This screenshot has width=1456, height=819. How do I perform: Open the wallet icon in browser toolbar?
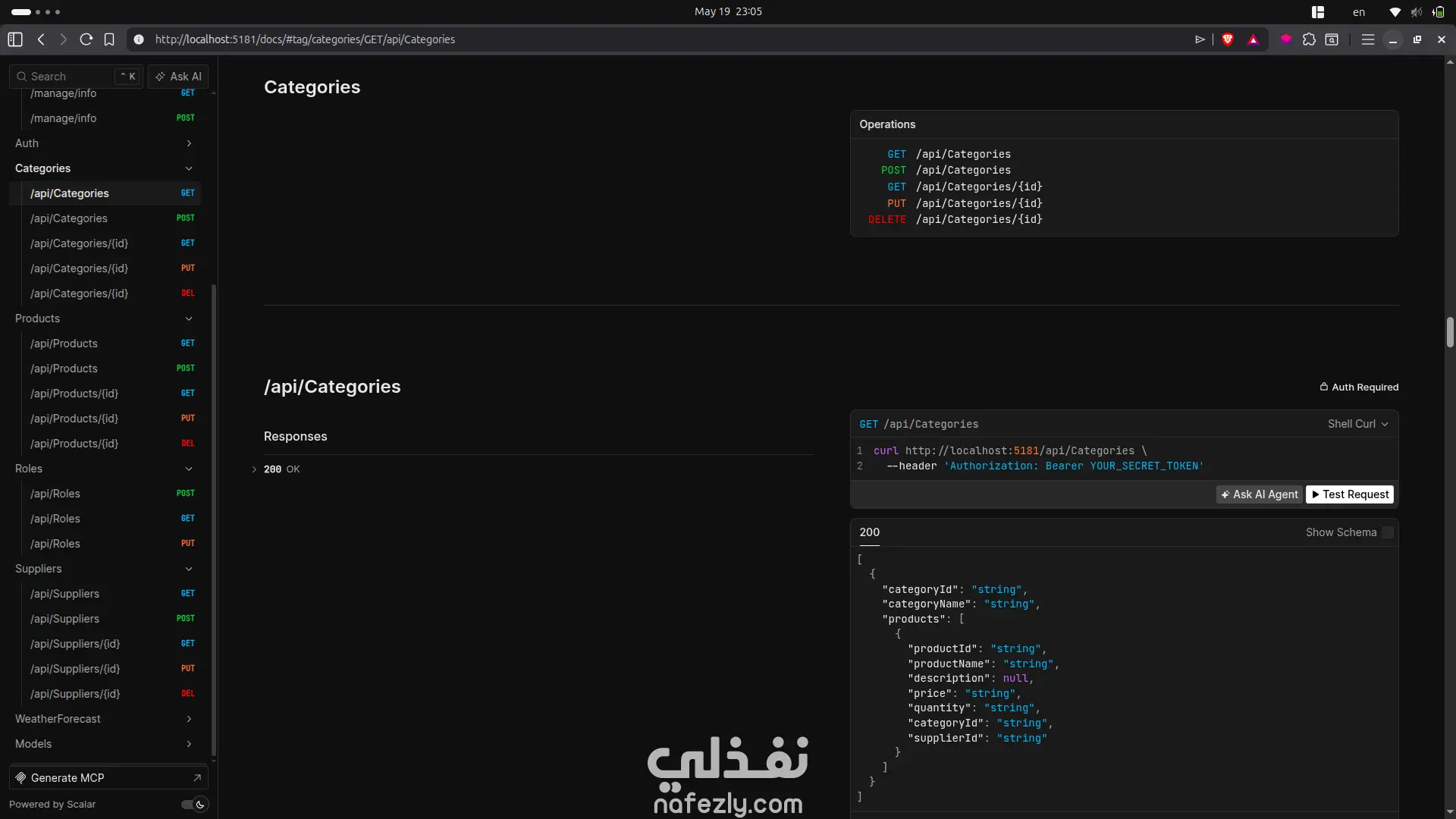point(1332,39)
